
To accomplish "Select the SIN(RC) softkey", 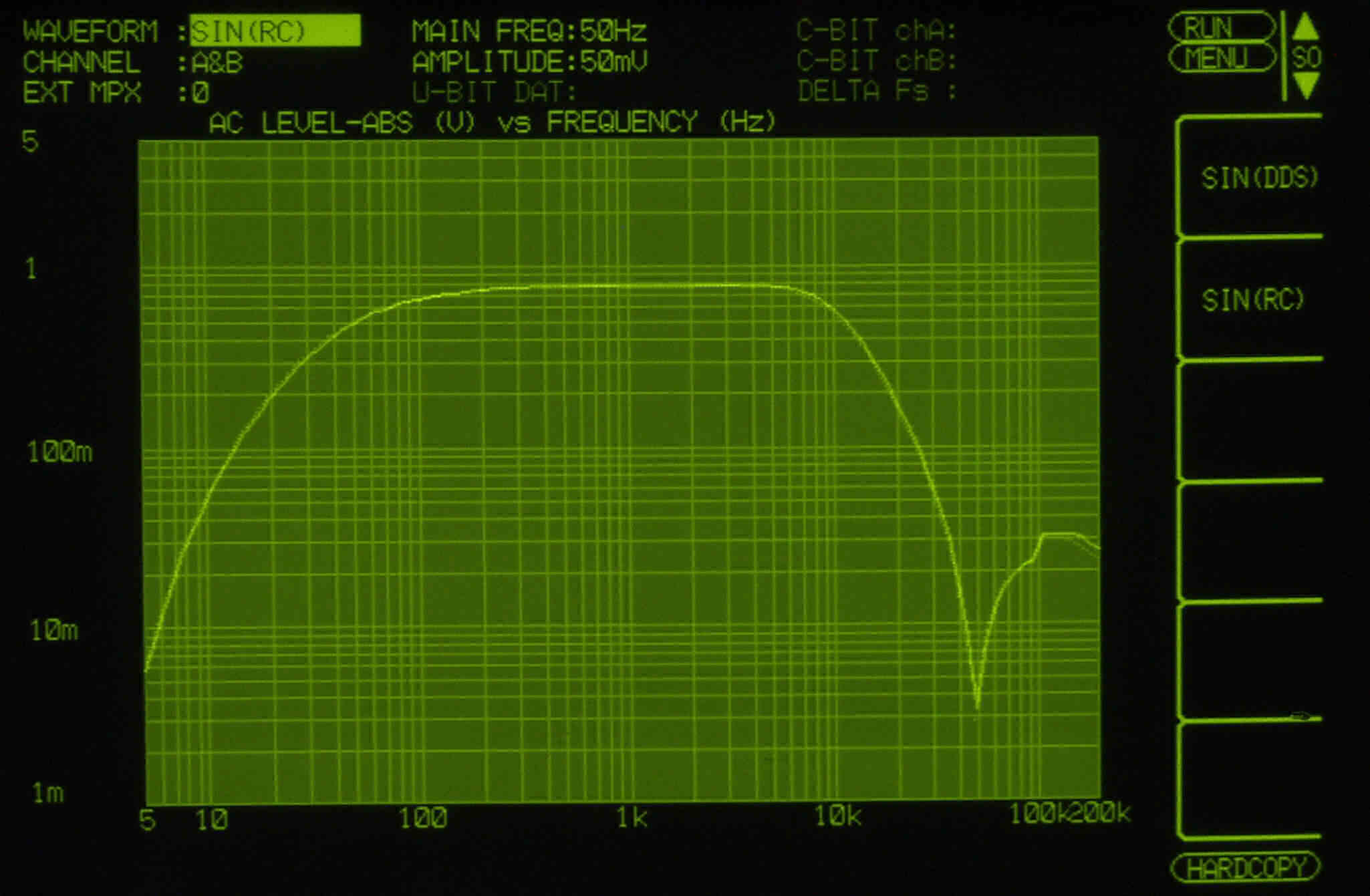I will [x=1252, y=300].
